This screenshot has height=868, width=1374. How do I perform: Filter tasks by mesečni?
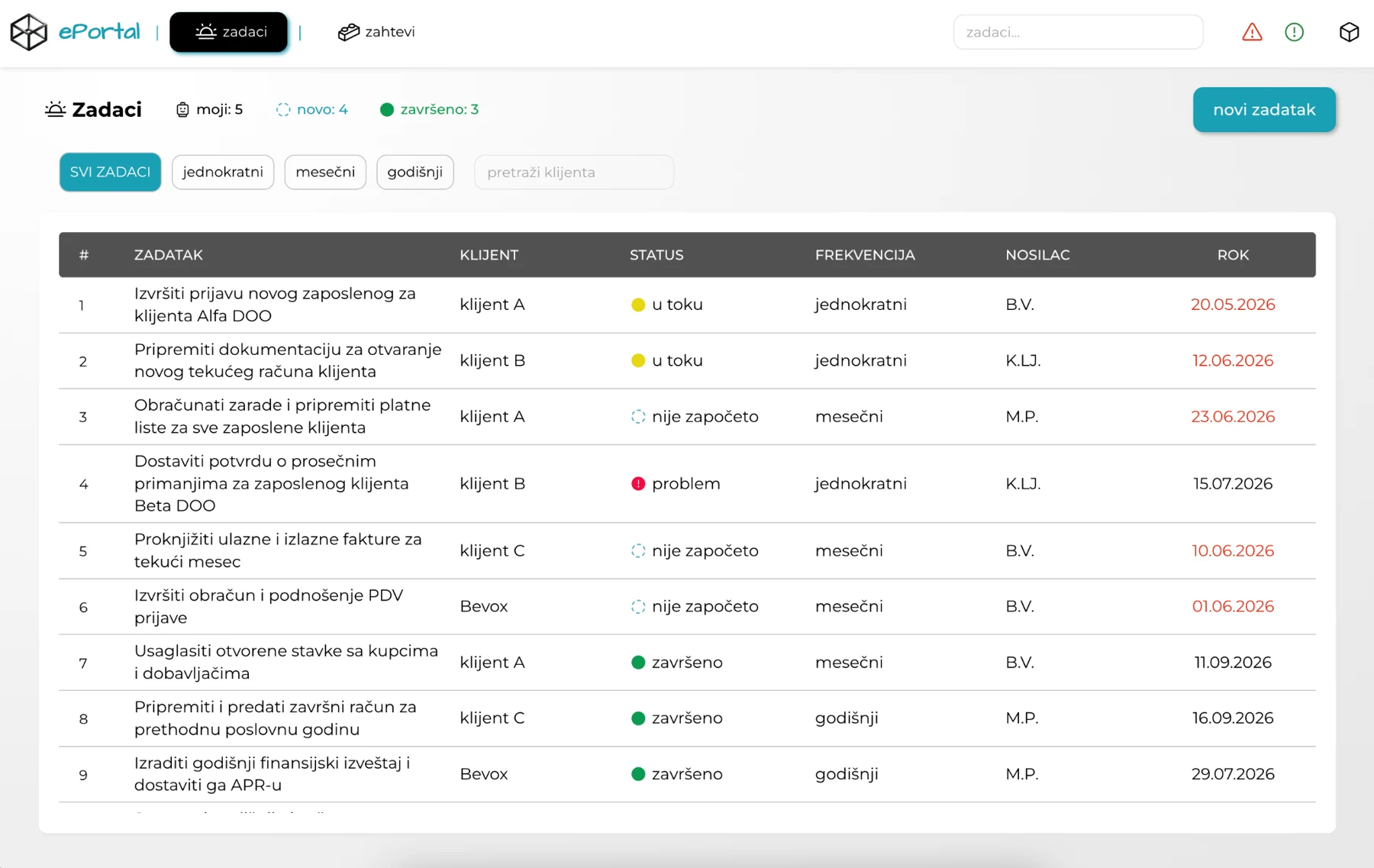coord(325,172)
